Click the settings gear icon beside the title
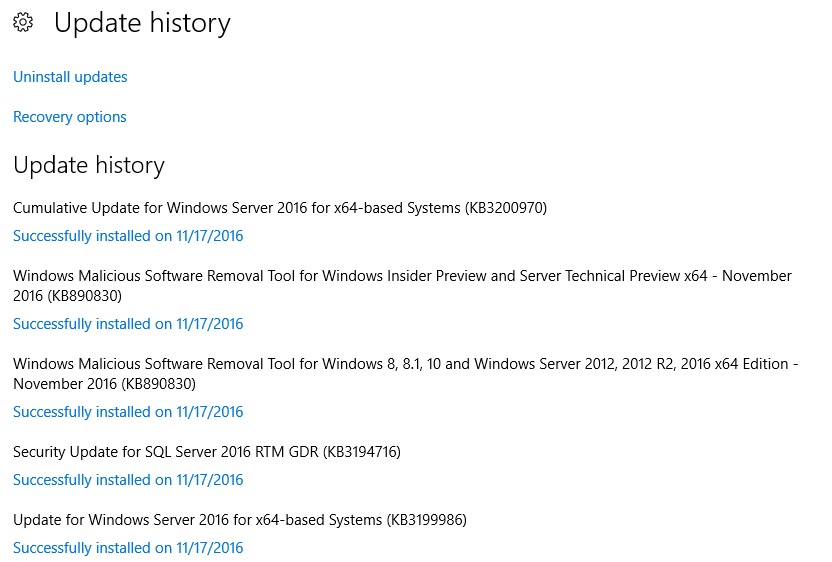This screenshot has height=562, width=832. pos(23,22)
